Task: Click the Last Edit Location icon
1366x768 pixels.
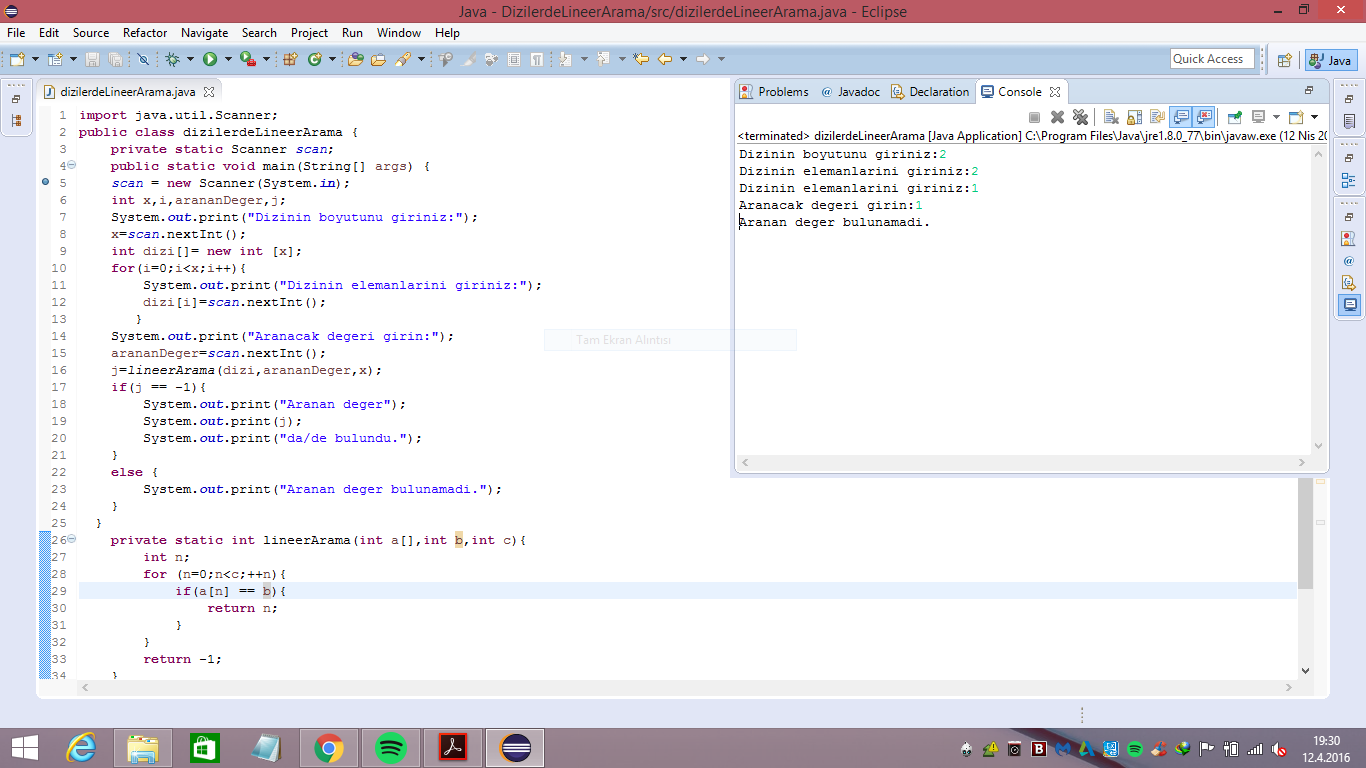Action: click(x=641, y=59)
